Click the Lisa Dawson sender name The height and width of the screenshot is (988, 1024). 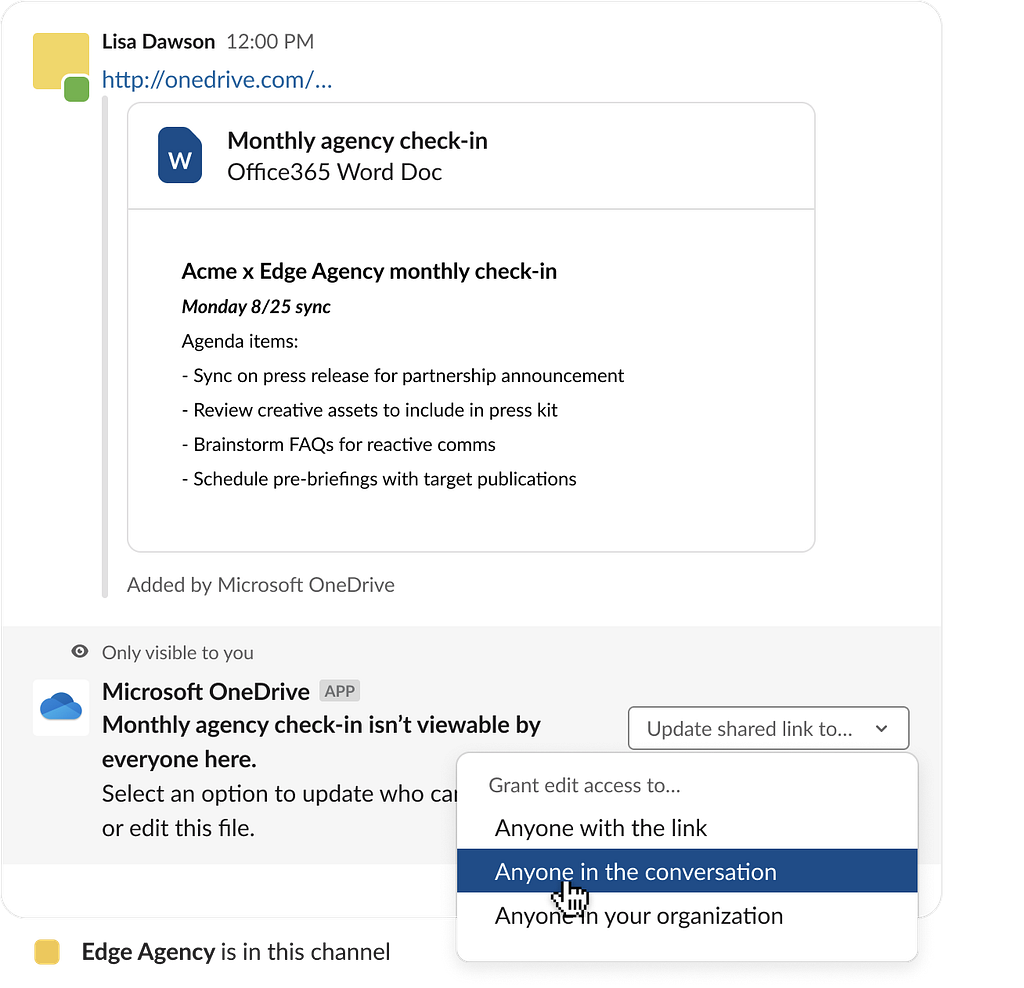point(158,42)
